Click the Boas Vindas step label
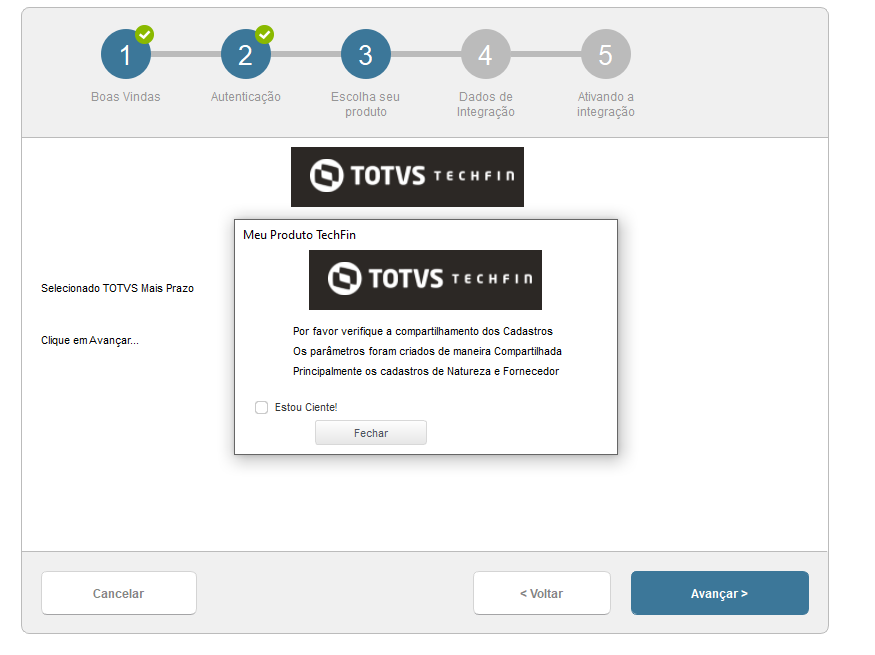 tap(126, 97)
